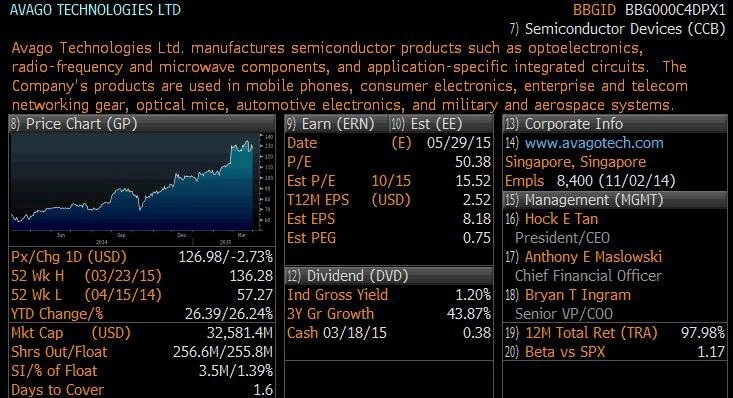Click the Ind Gross Yield row

tap(388, 295)
